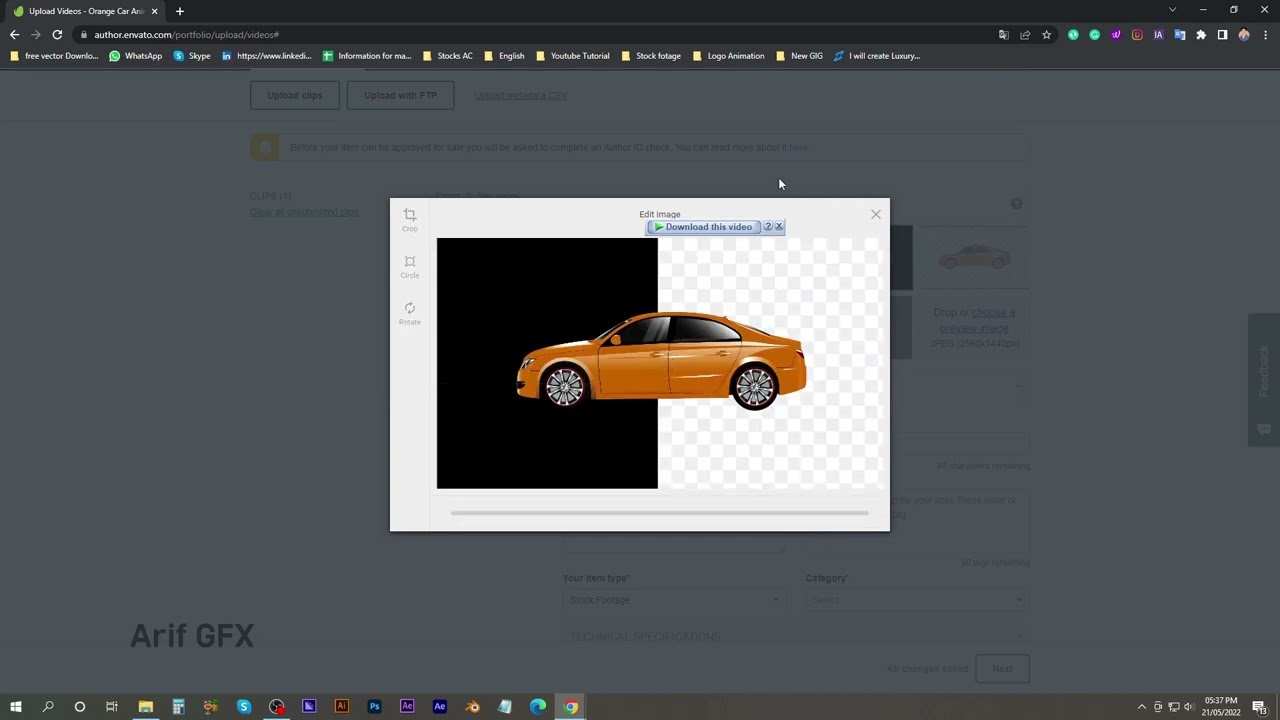Click the dimmed Upload with FTP button
This screenshot has height=720, width=1280.
[x=400, y=95]
